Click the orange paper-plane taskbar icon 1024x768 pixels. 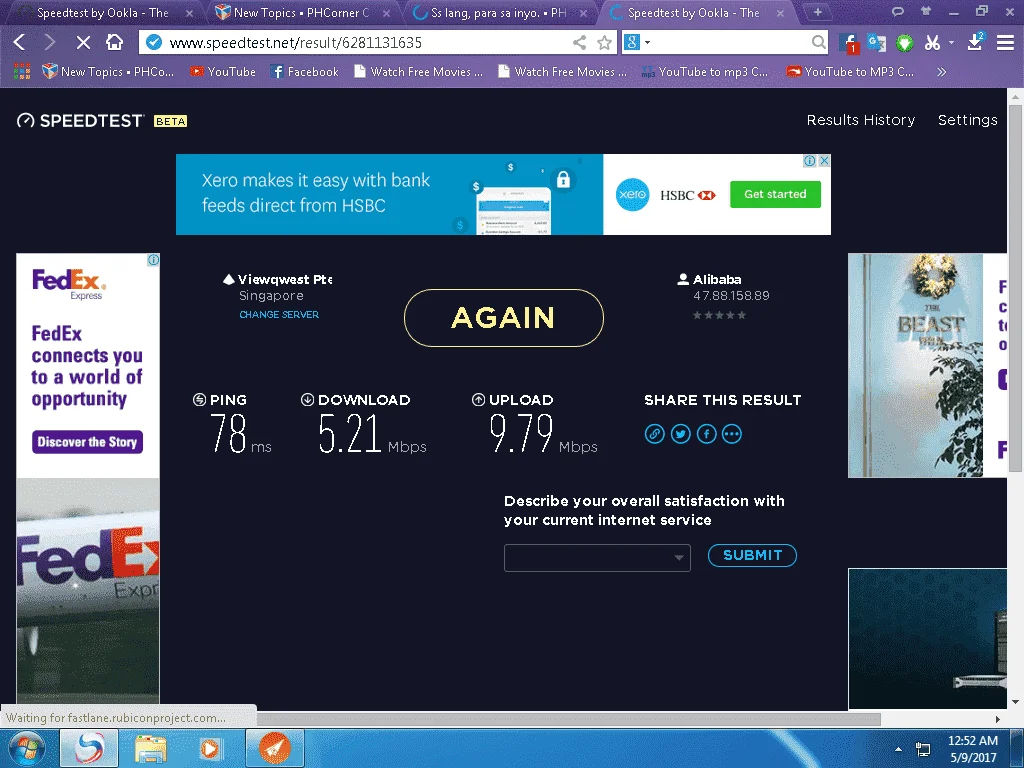point(275,748)
